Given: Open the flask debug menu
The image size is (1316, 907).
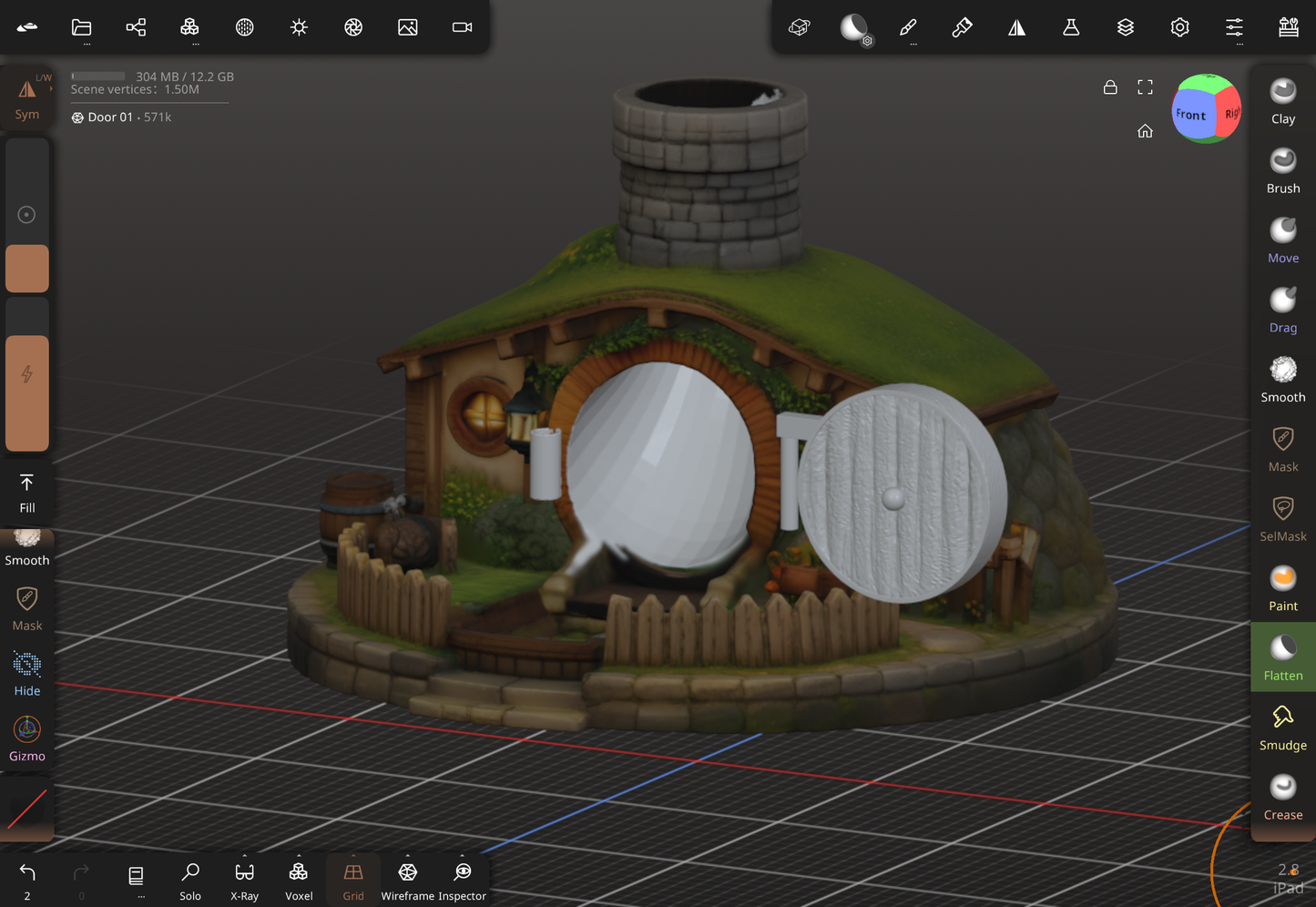Looking at the screenshot, I should (1071, 27).
